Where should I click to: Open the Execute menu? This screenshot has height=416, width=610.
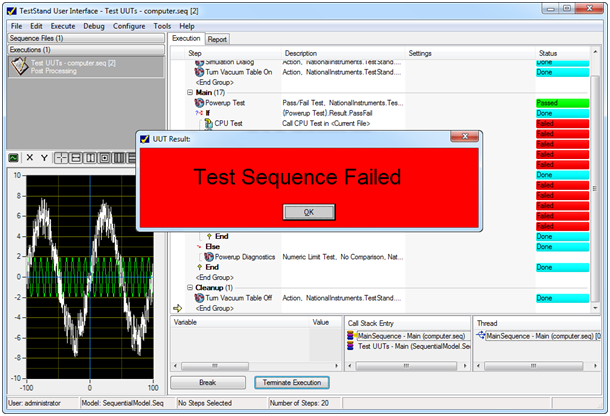[x=62, y=24]
